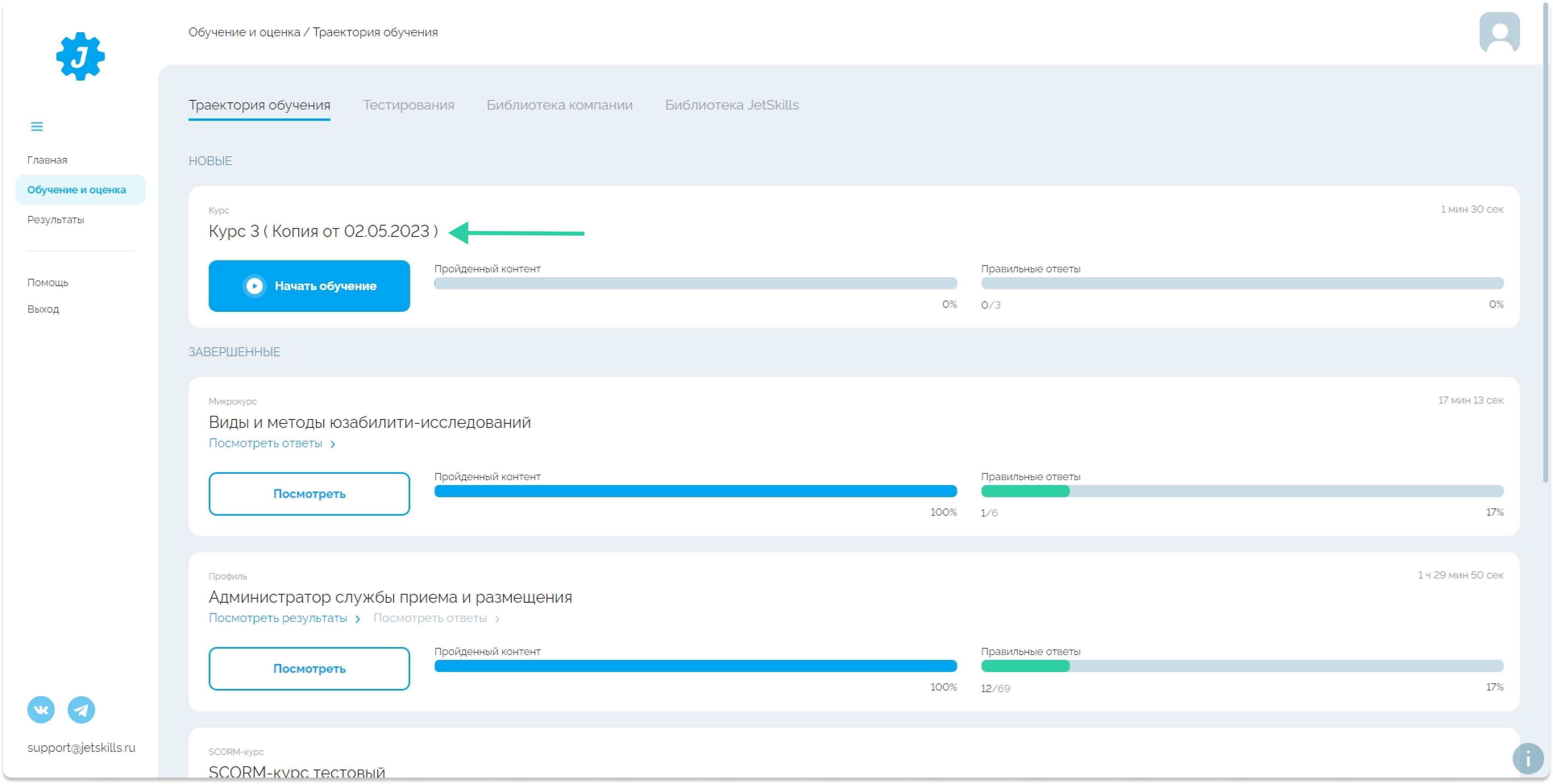
Task: Click duration 1 ч 29 мин 50 сек
Action: tap(1460, 575)
